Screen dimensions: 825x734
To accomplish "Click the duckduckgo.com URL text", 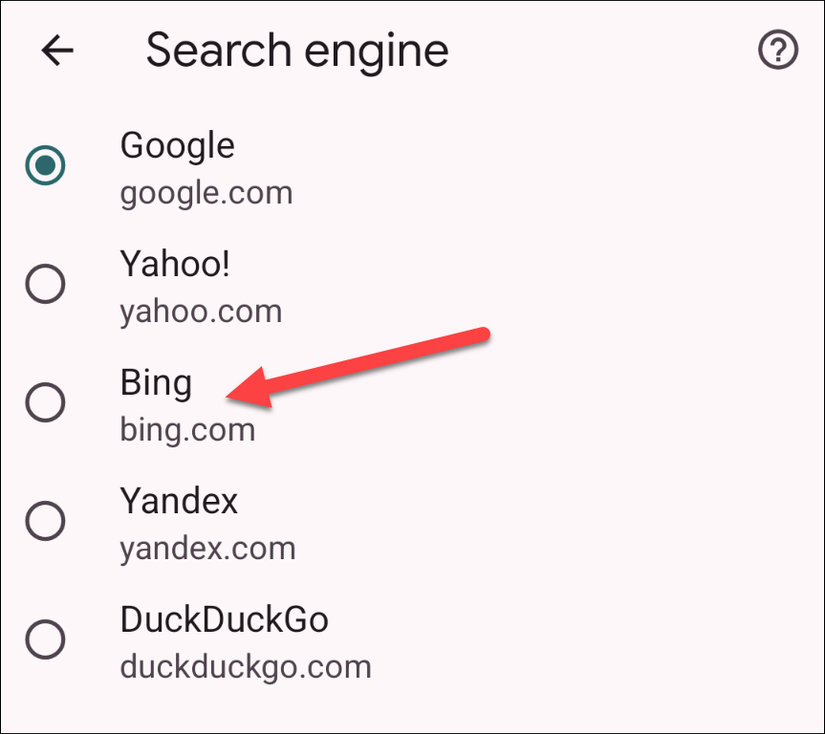I will [245, 666].
